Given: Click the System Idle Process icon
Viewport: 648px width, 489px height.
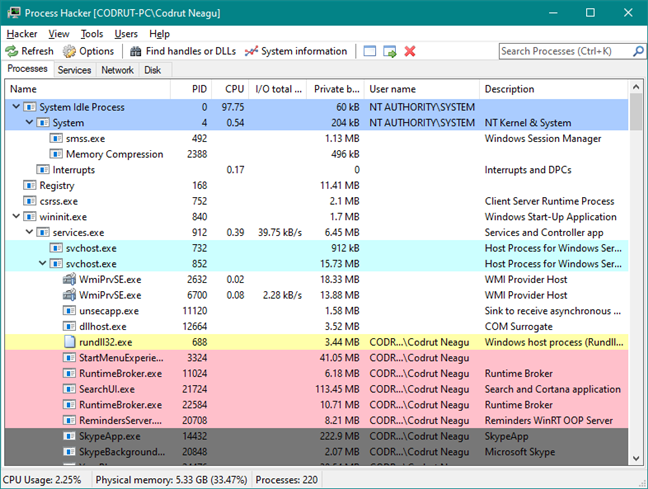Looking at the screenshot, I should [29, 107].
